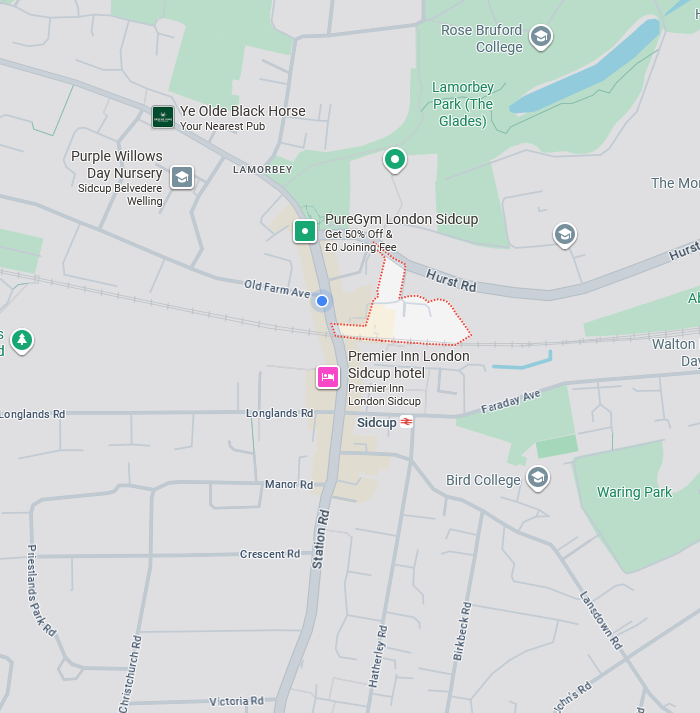Click the green pin below Lamorbey Park
The image size is (700, 713).
pyautogui.click(x=395, y=160)
